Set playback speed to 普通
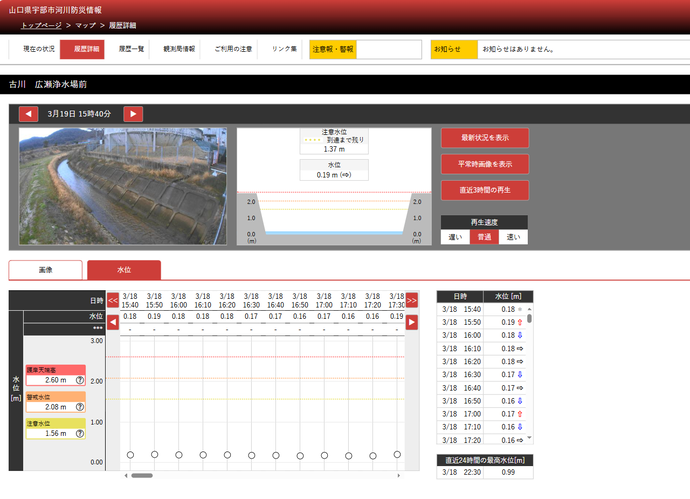 pos(484,238)
